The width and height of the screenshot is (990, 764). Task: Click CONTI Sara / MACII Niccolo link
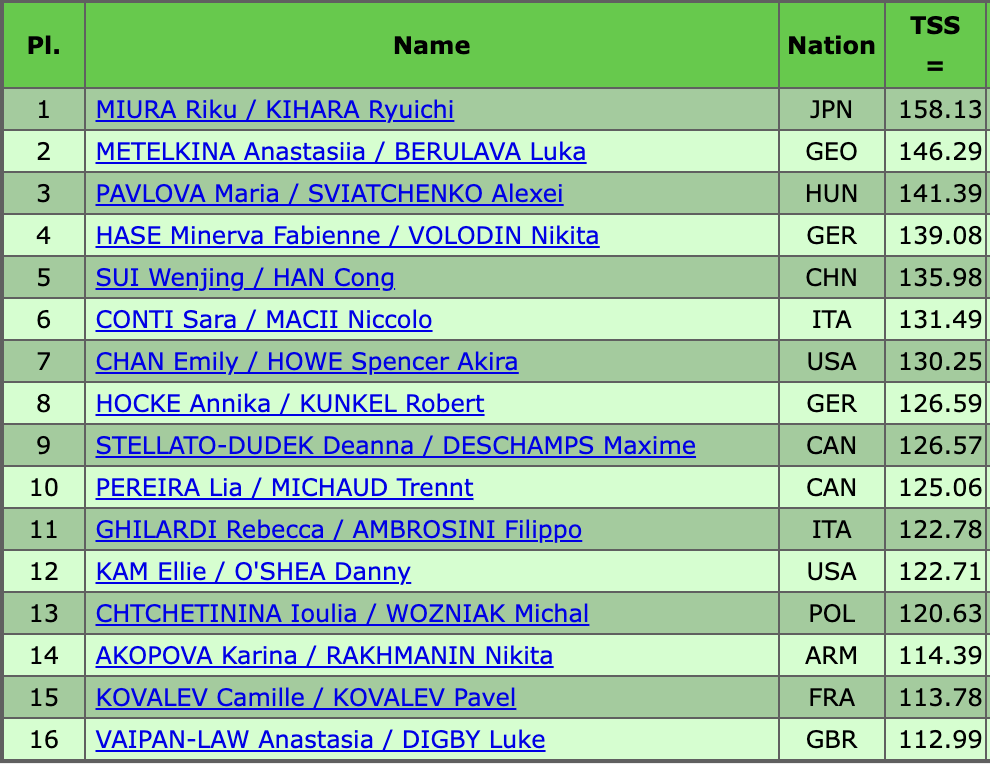264,320
